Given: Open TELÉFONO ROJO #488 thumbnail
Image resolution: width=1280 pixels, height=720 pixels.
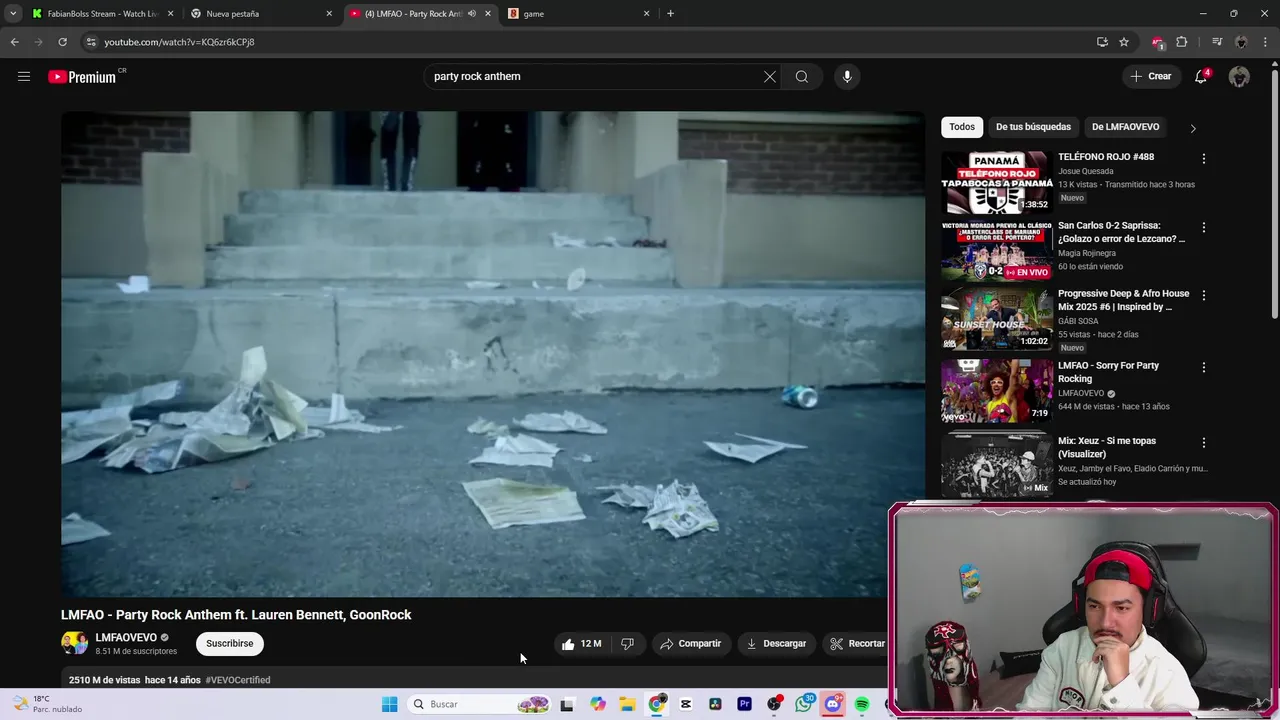Looking at the screenshot, I should tap(996, 183).
